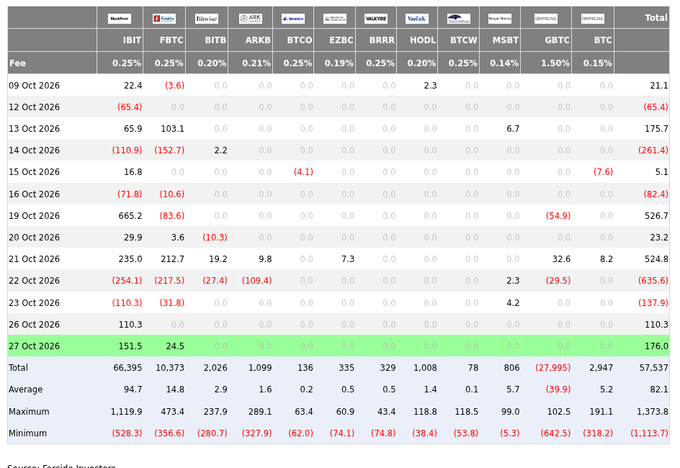Viewport: 680px width, 468px height.
Task: Click the 19 Oct 2026 date cell
Action: [34, 216]
